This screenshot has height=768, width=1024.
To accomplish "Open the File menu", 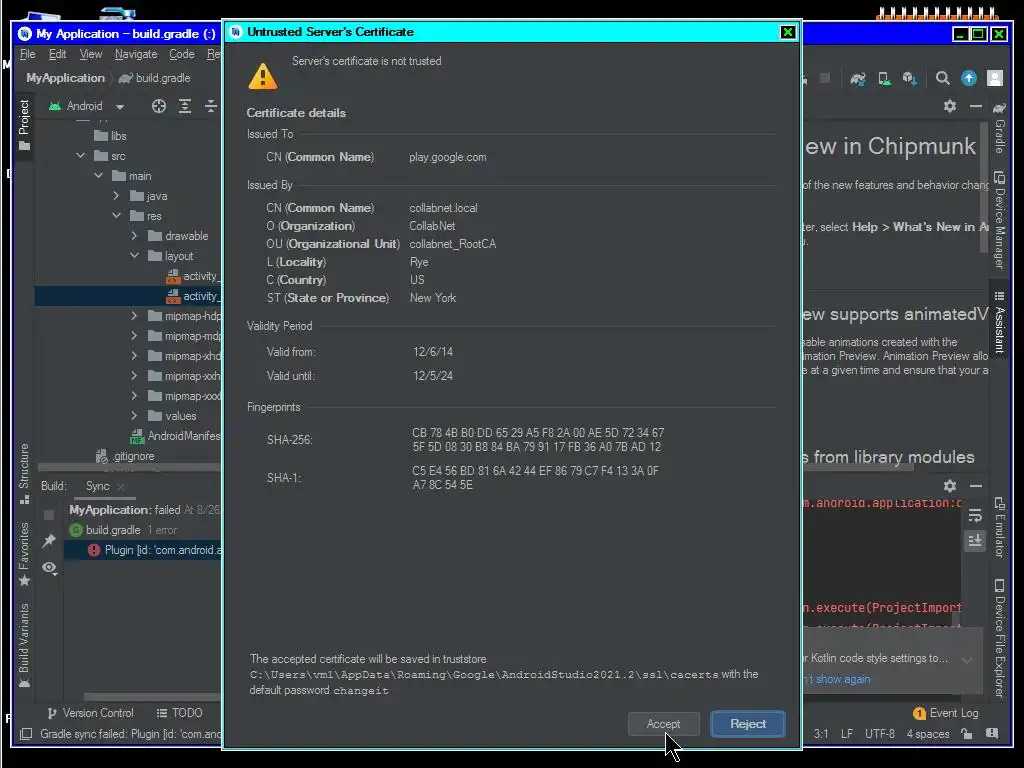I will (27, 54).
